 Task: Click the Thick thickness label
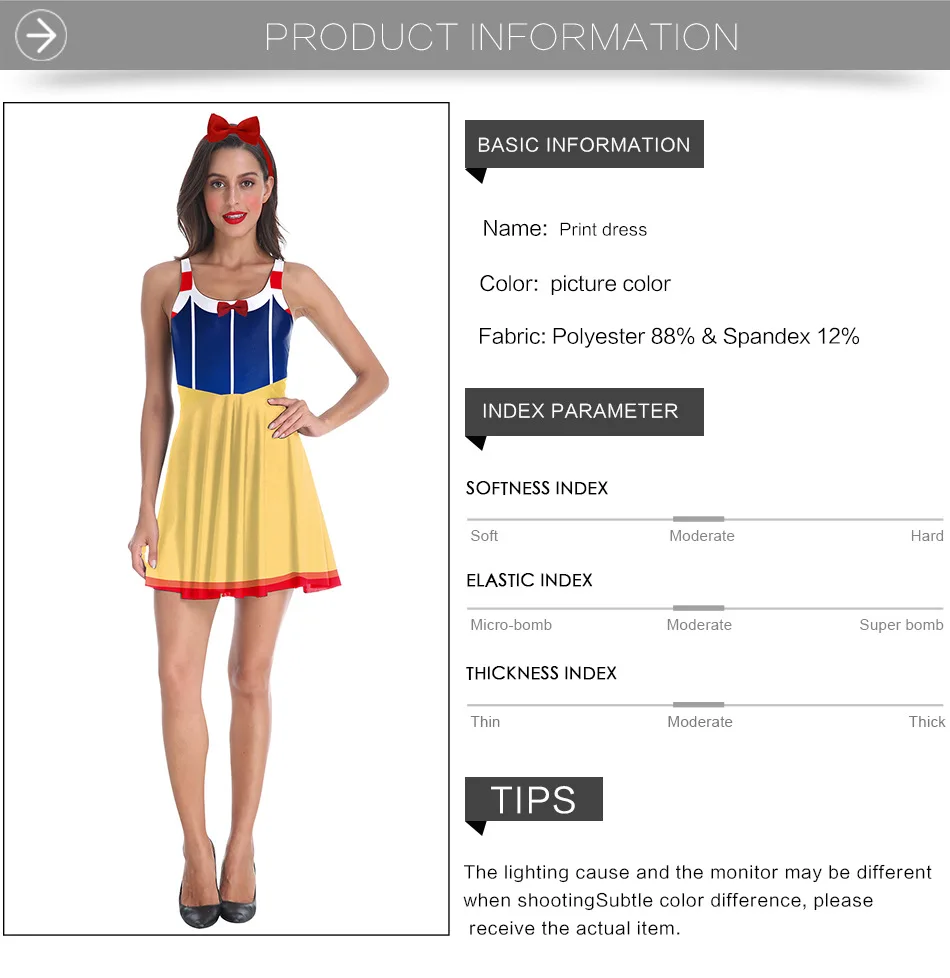coord(927,722)
